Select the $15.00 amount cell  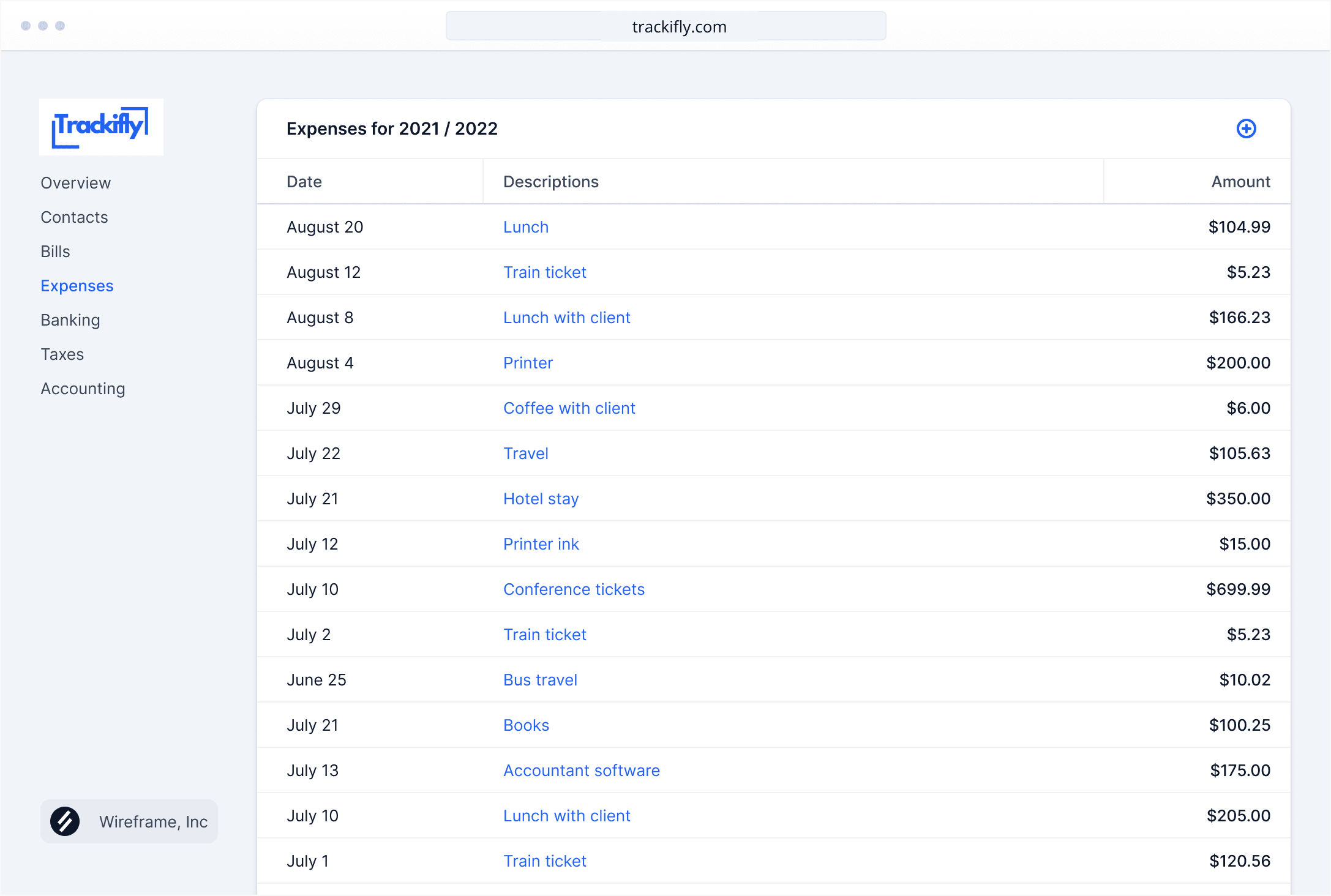point(1245,544)
